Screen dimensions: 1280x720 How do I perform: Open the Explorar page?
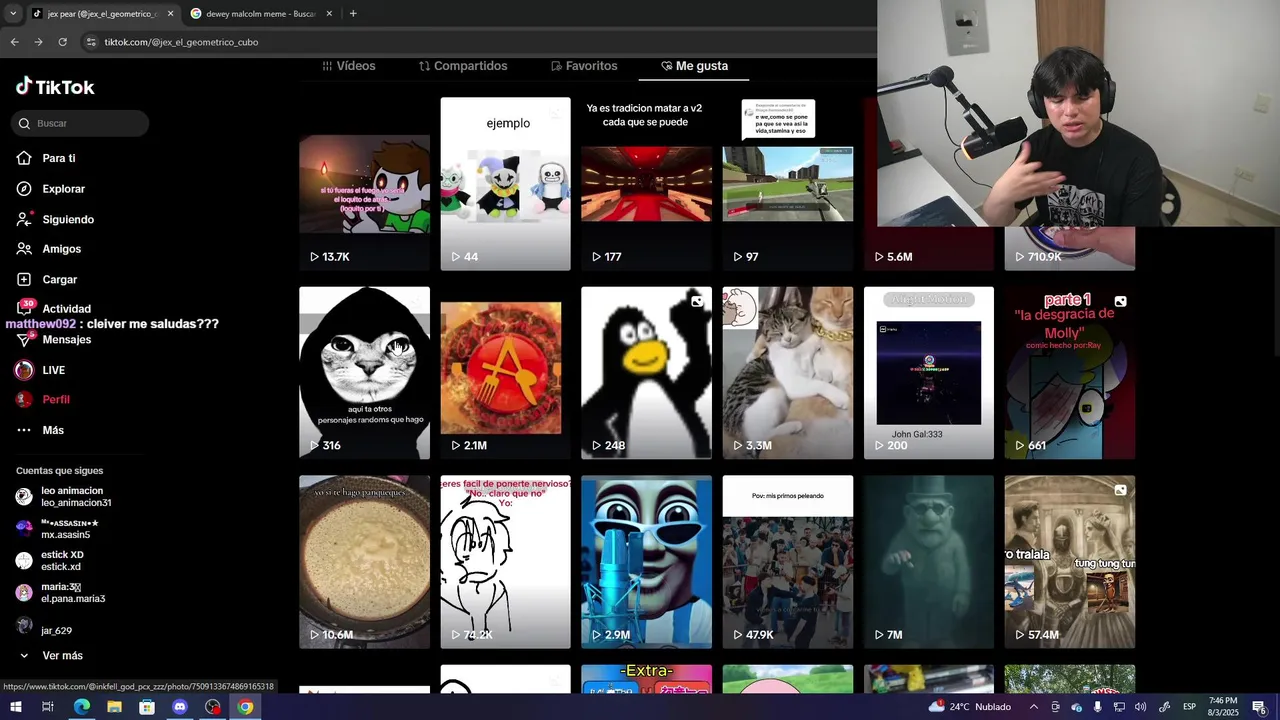(x=51, y=189)
